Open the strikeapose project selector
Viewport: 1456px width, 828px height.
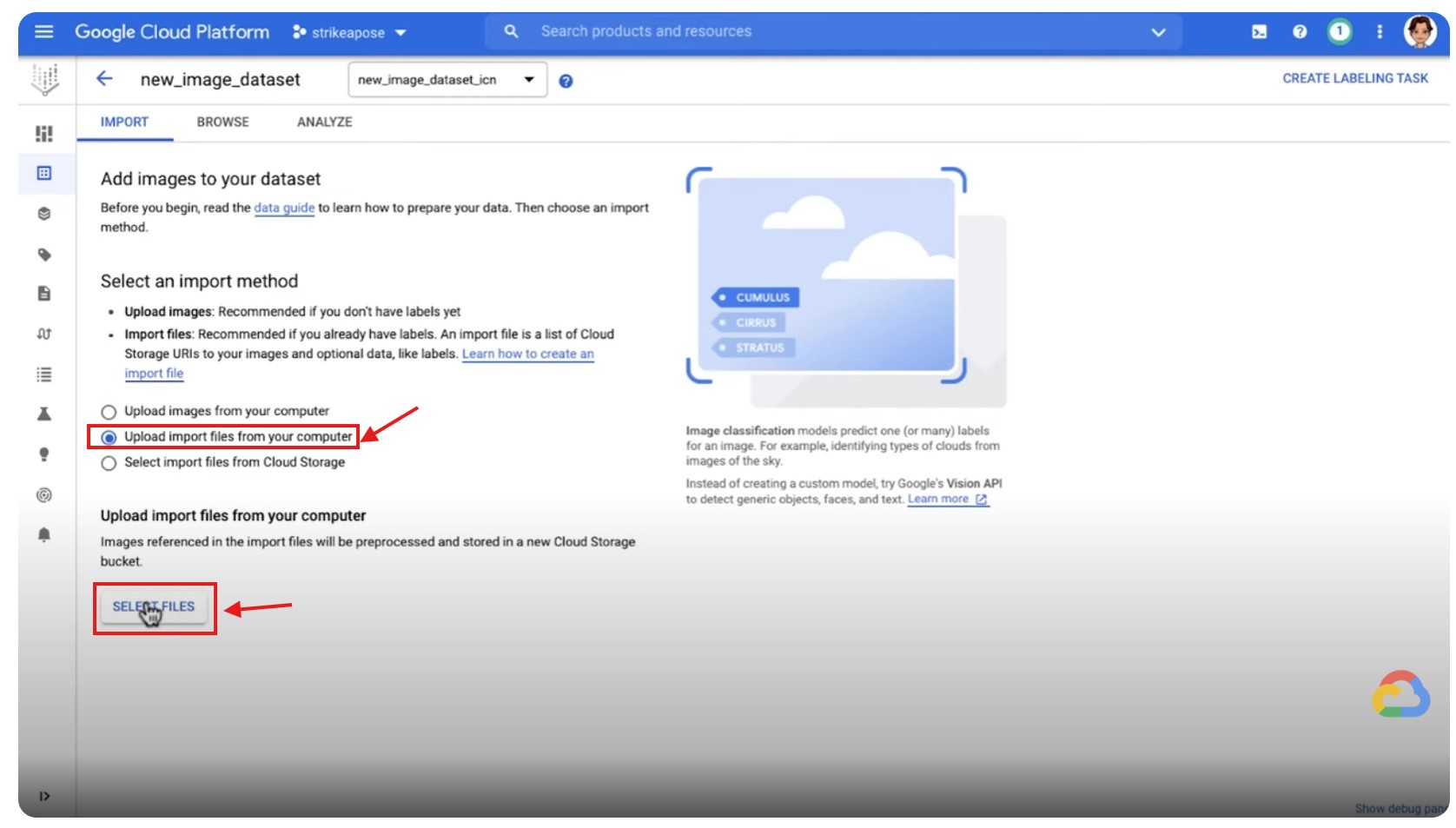[349, 32]
